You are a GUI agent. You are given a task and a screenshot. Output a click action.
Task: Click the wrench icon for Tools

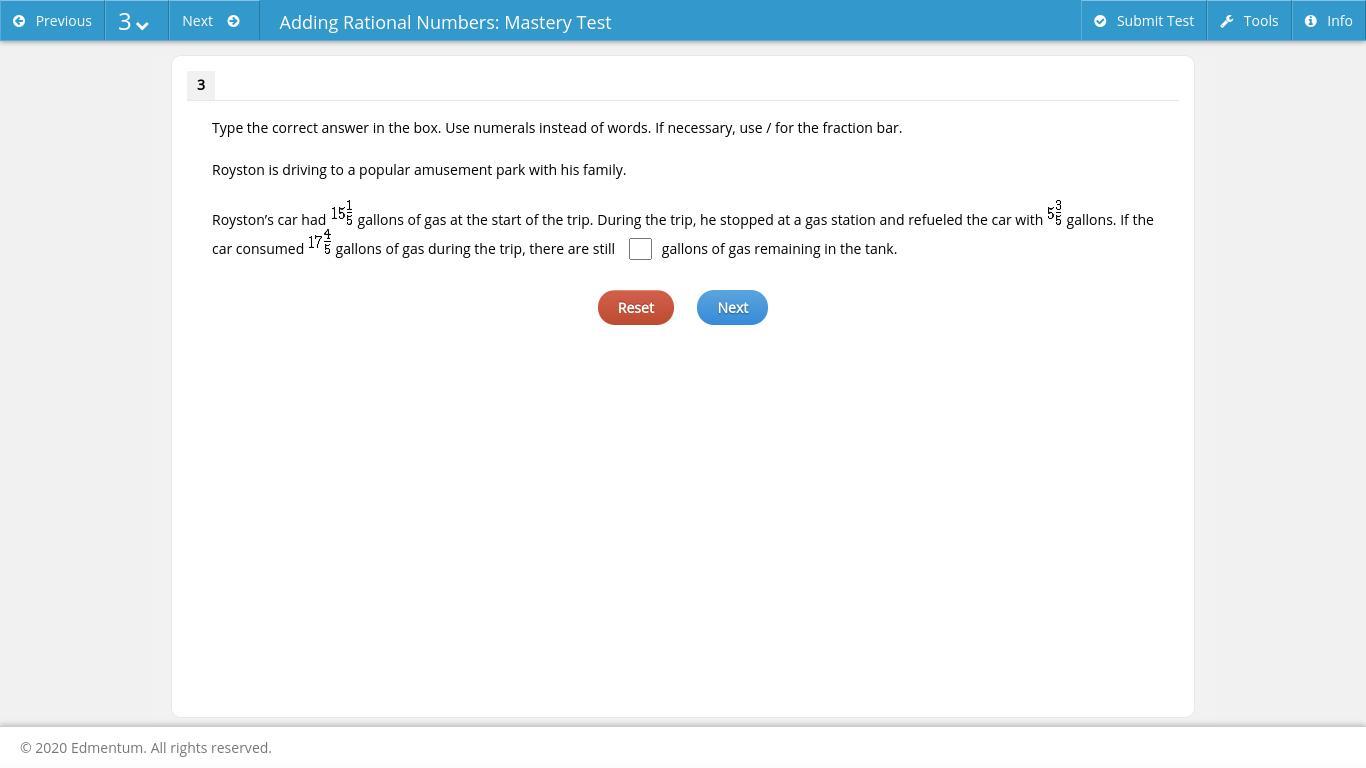1227,21
